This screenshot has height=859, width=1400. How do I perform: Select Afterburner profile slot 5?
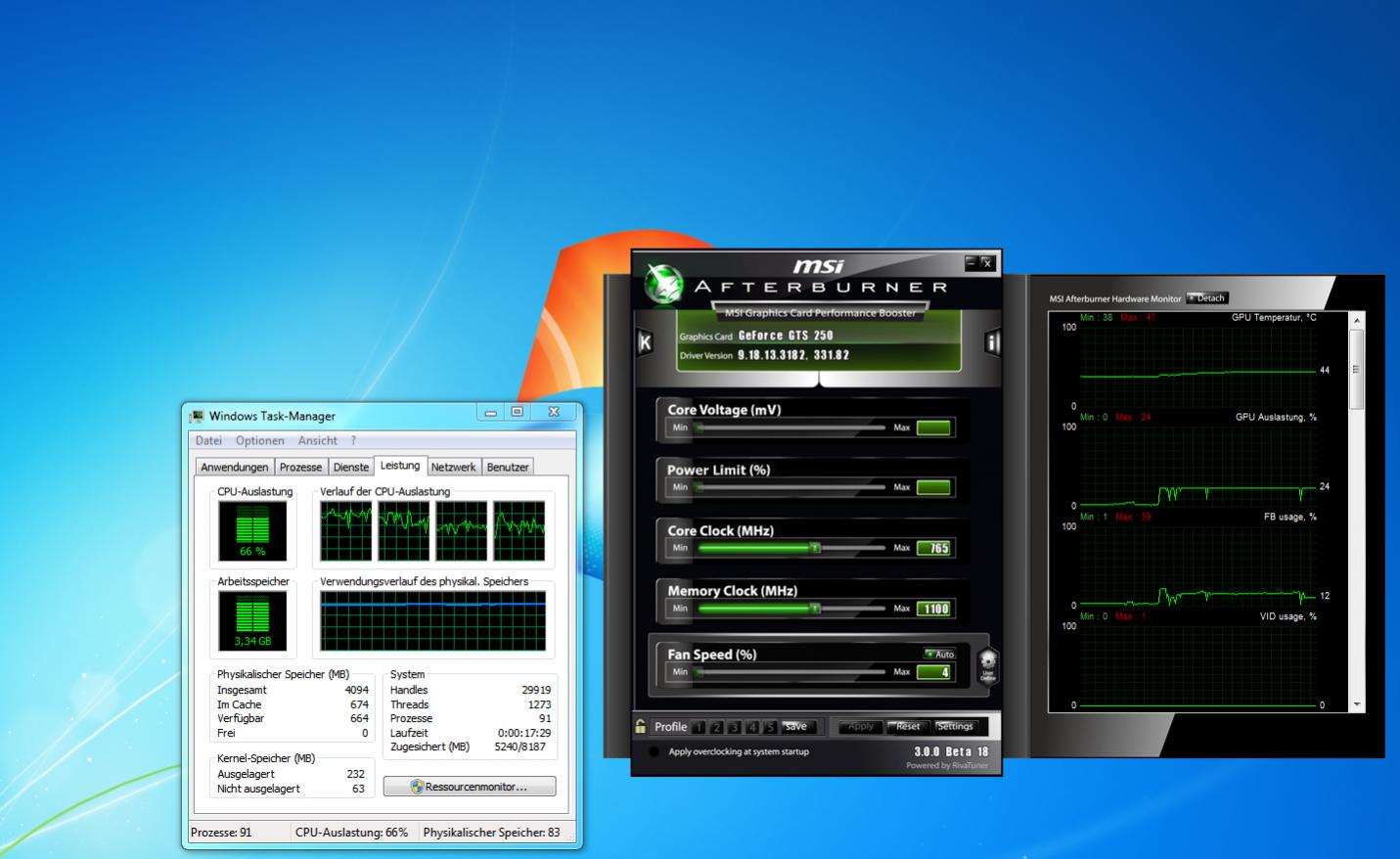click(x=770, y=727)
